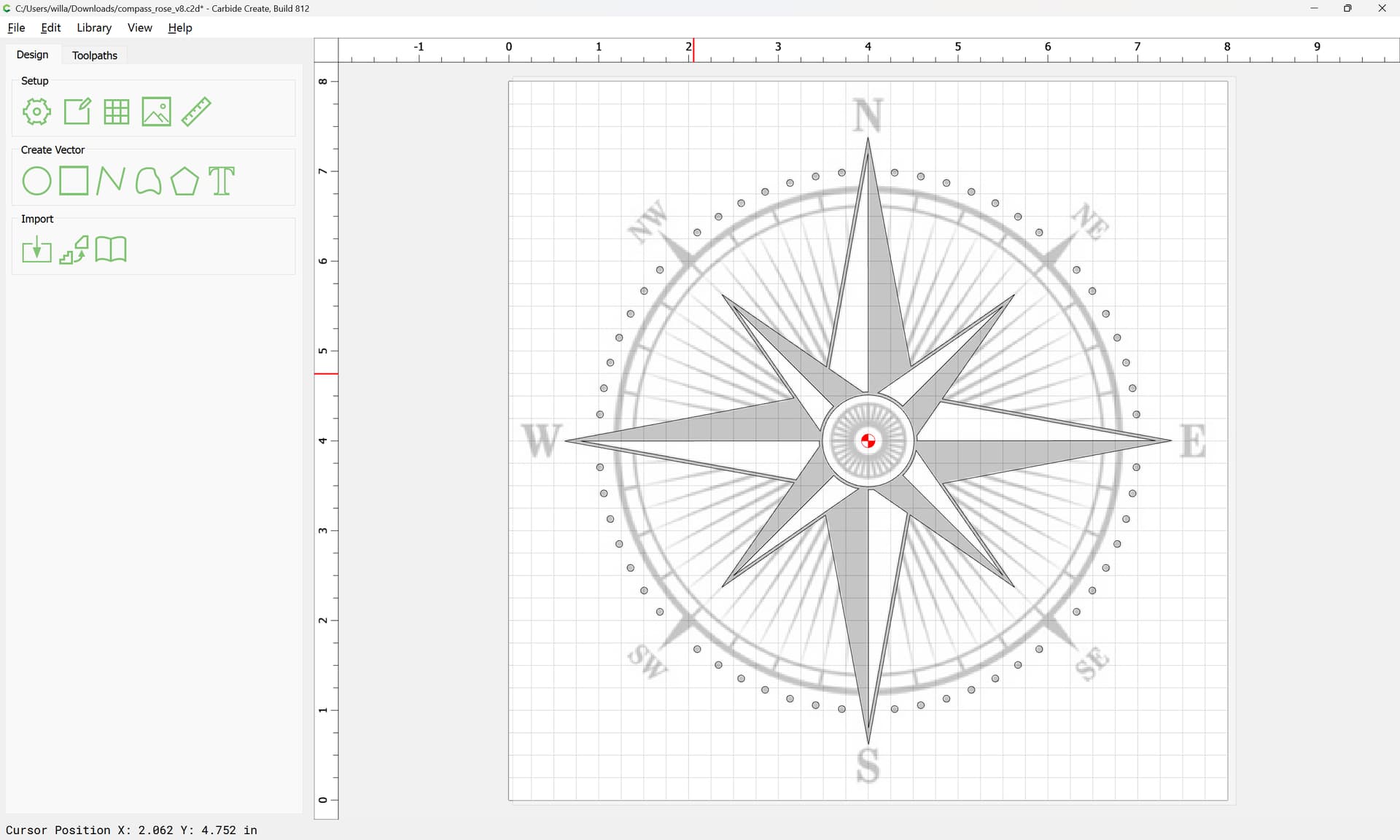Select the Rectangle vector tool
Image resolution: width=1400 pixels, height=840 pixels.
click(x=74, y=181)
